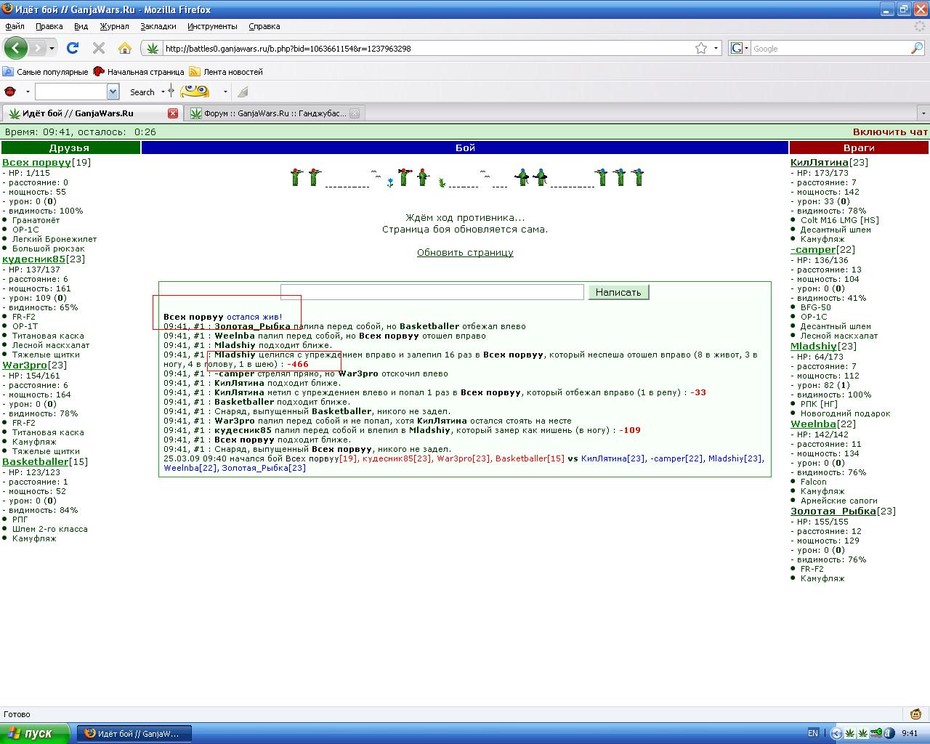Click the Обновить страницу link

point(465,252)
